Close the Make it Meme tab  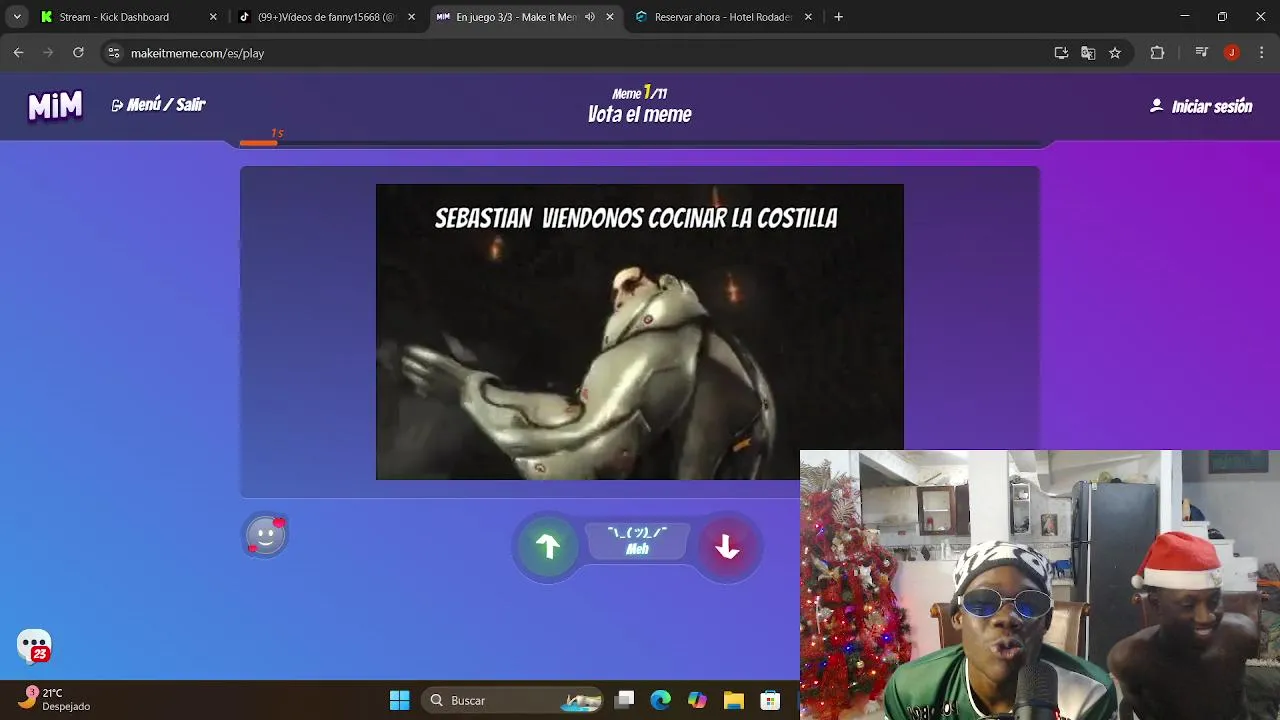click(x=610, y=17)
